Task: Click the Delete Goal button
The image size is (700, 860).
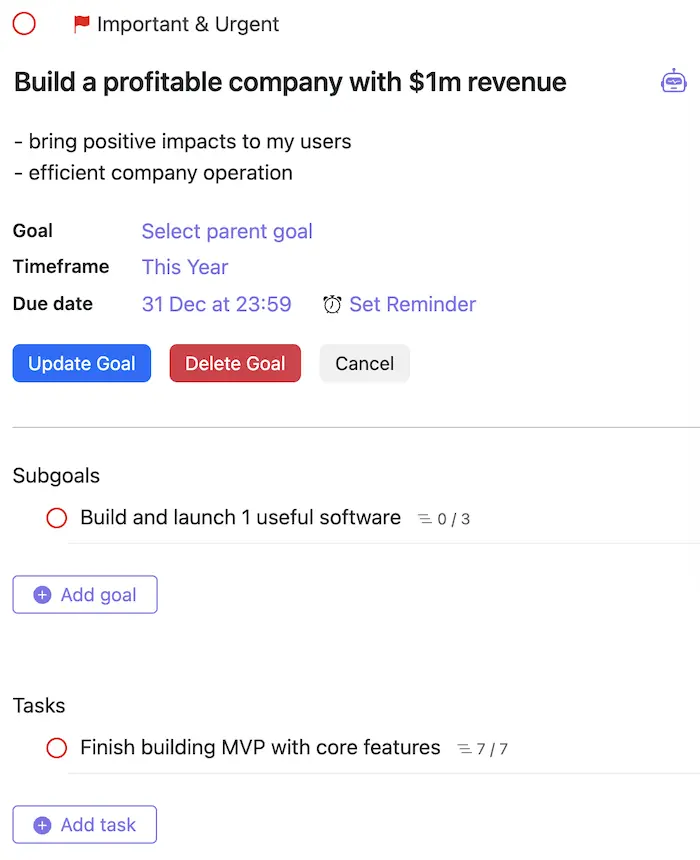Action: pyautogui.click(x=235, y=363)
